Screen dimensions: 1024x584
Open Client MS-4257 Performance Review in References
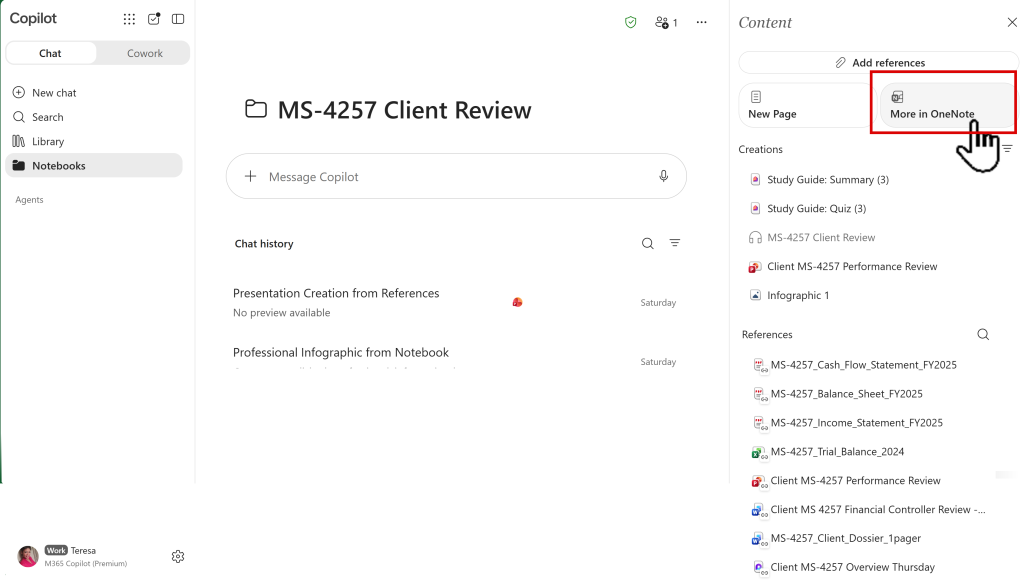[x=856, y=481]
